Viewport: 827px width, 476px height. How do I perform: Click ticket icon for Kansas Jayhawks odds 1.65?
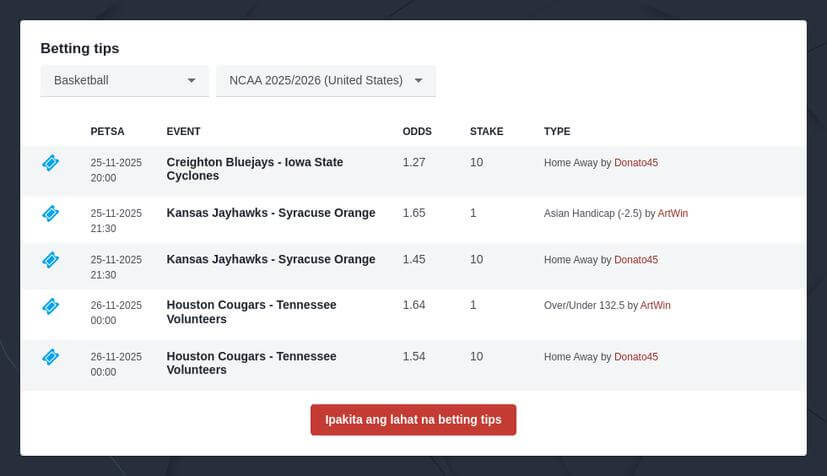click(50, 213)
